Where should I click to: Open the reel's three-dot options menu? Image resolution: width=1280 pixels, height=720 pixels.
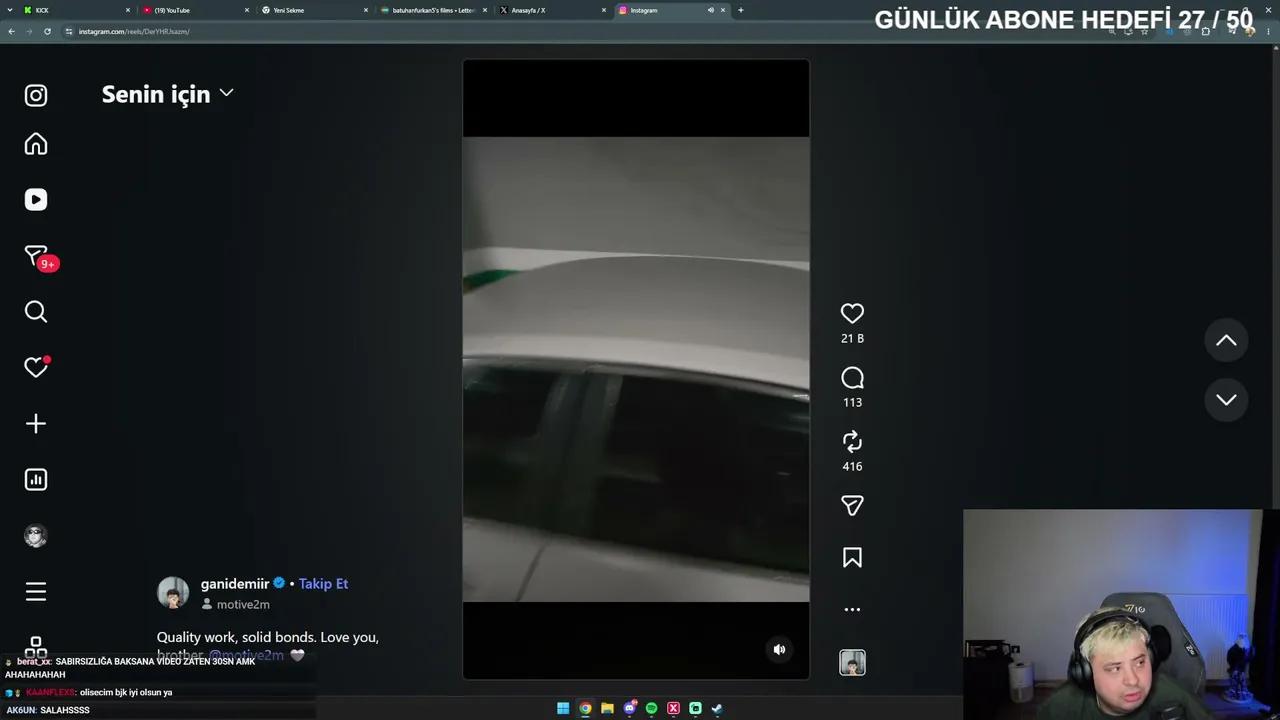point(852,609)
